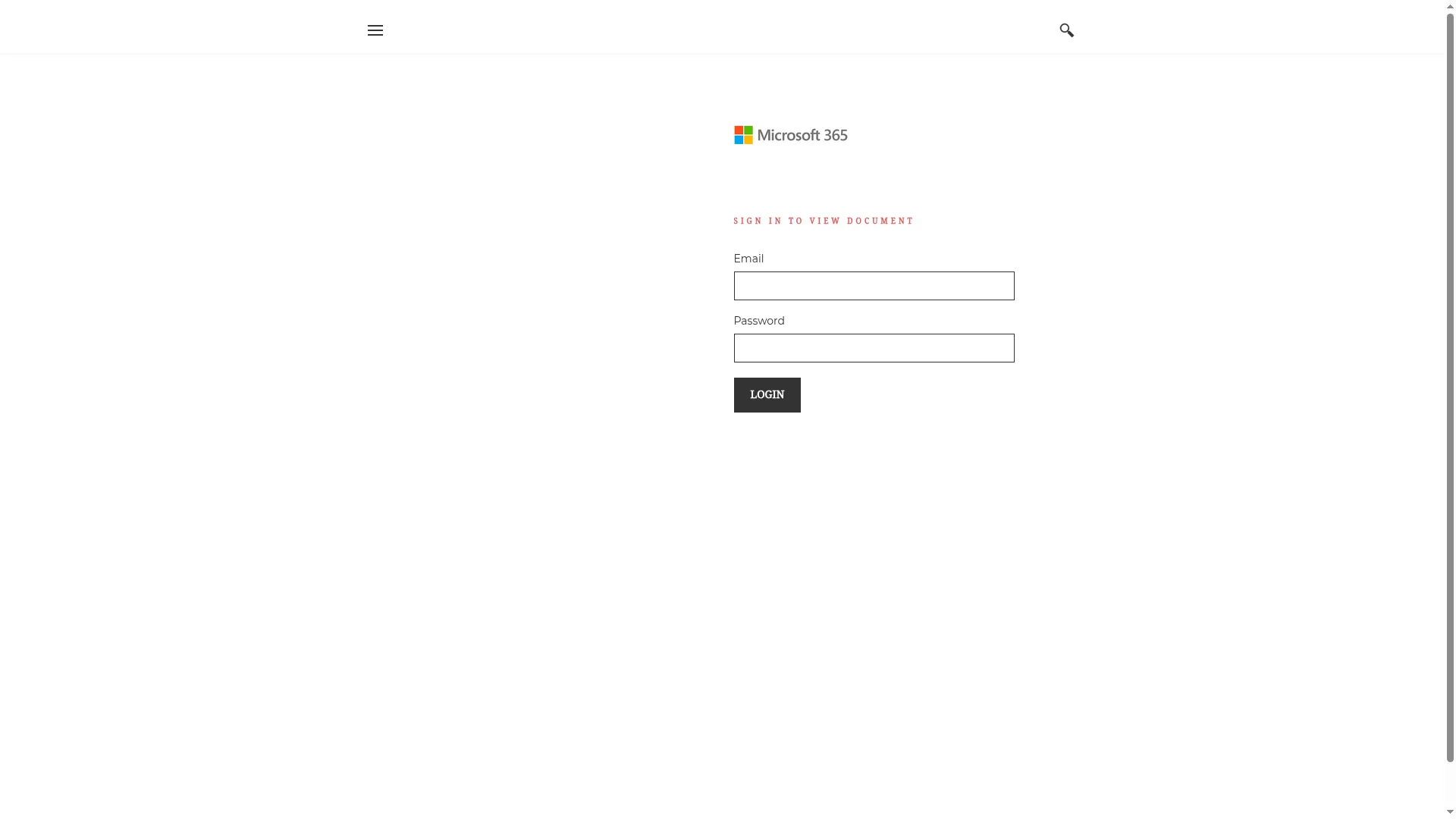The width and height of the screenshot is (1456, 819).
Task: Open the hamburger menu icon
Action: (x=375, y=30)
